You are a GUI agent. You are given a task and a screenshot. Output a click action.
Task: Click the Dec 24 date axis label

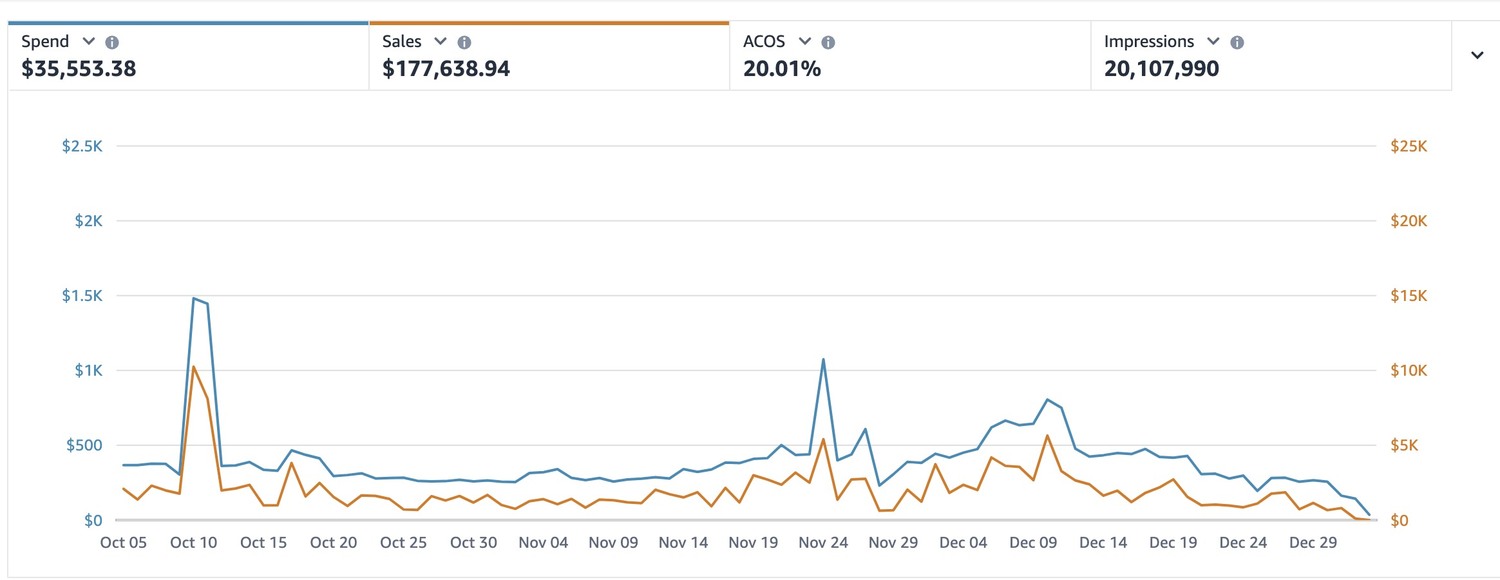[x=1244, y=543]
